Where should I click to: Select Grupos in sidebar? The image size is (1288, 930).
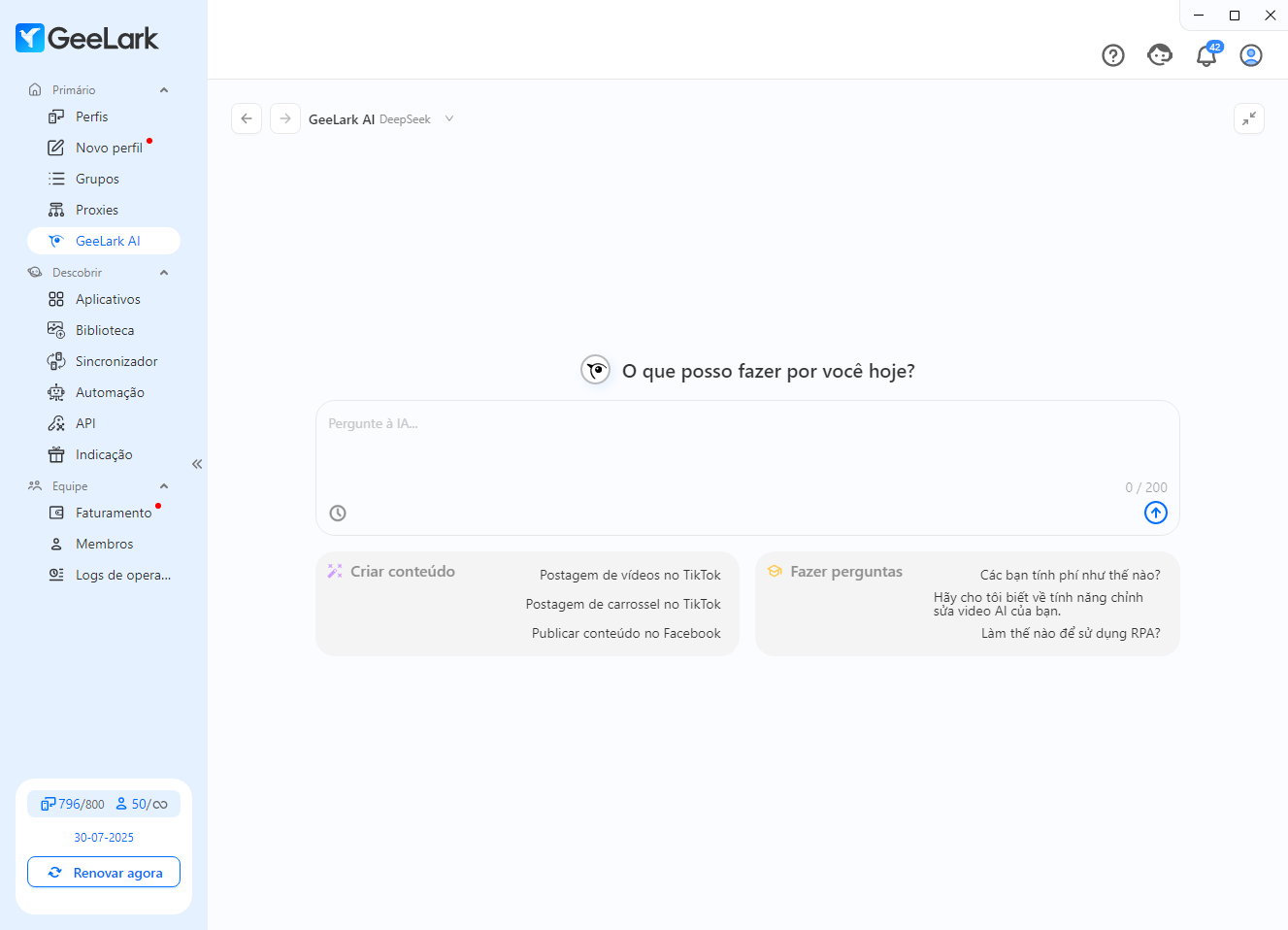point(104,179)
